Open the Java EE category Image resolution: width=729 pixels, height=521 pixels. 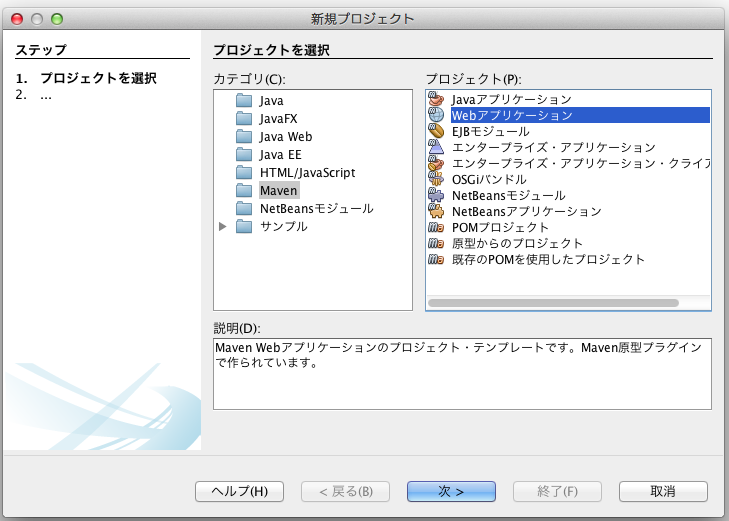tap(280, 155)
